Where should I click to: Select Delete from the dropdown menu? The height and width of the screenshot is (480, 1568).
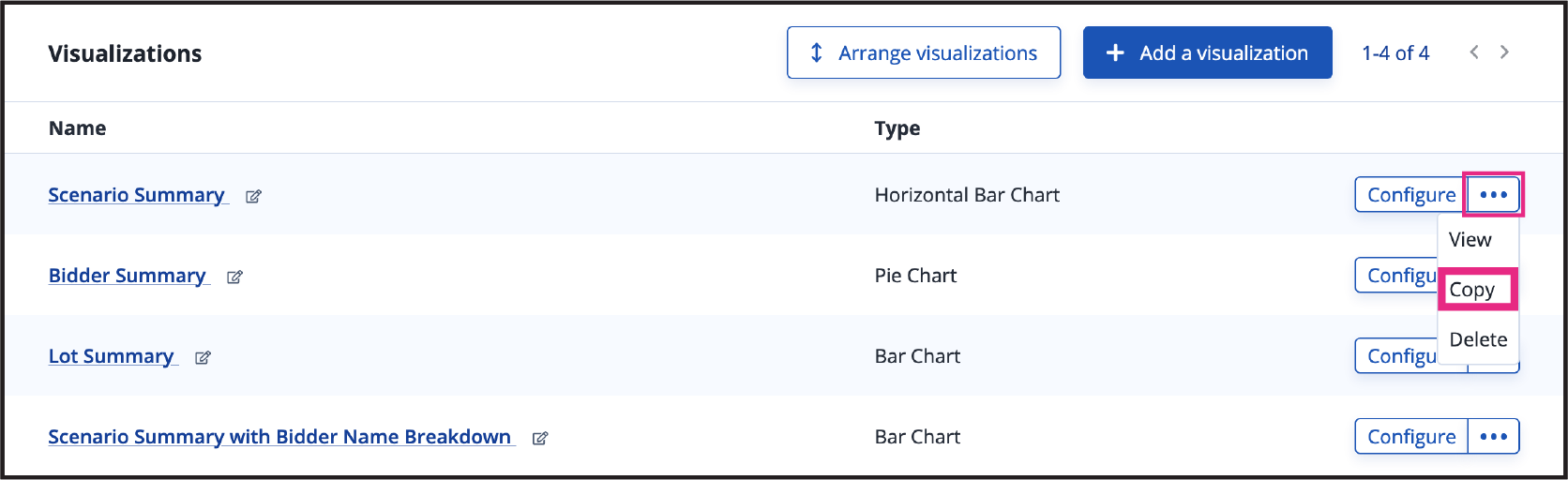(1477, 339)
